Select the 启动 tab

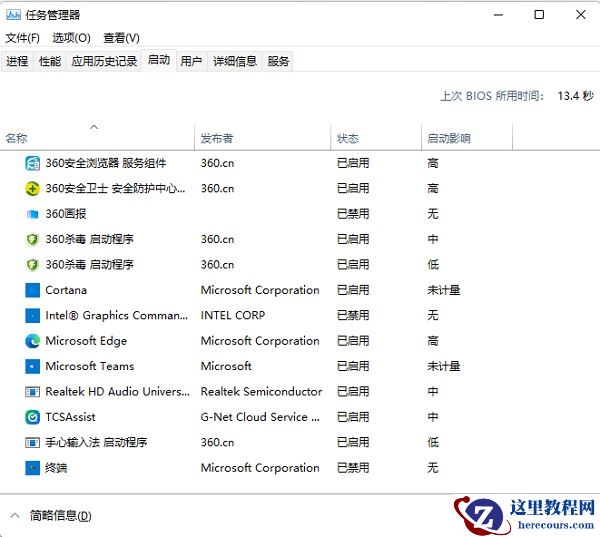coord(159,60)
